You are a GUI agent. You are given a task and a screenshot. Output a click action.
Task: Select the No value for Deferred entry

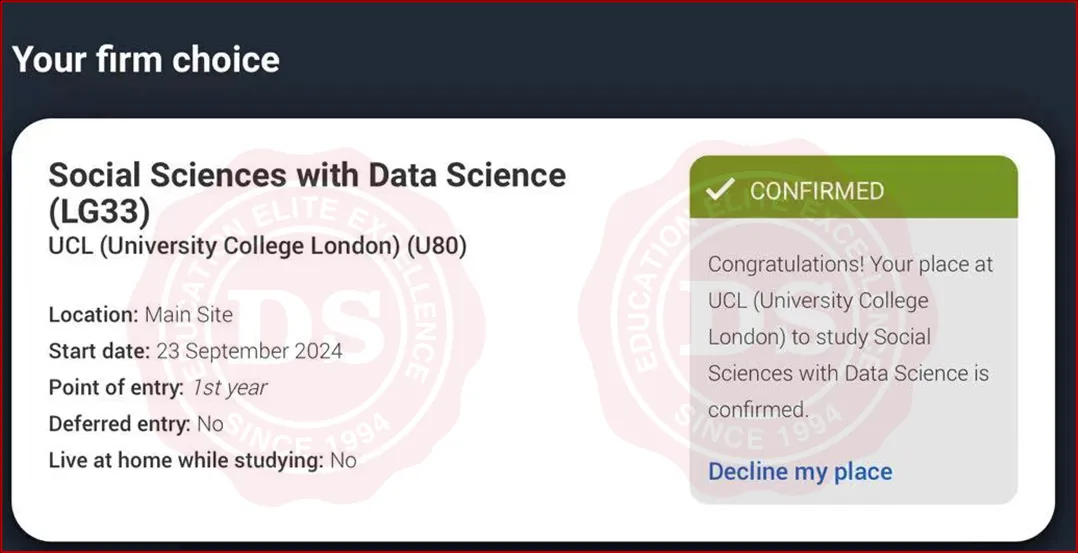coord(210,424)
